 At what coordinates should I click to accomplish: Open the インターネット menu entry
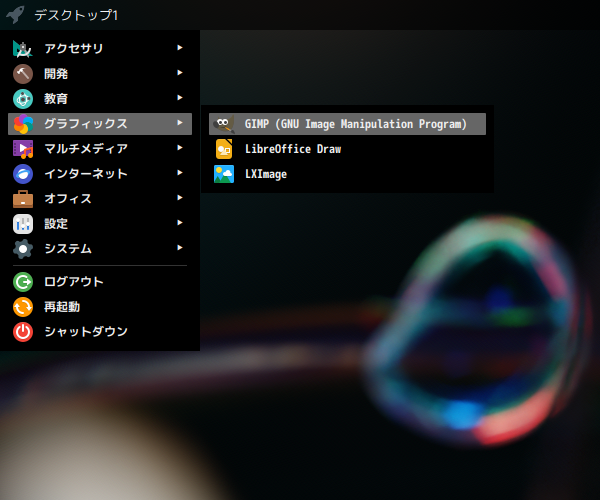click(100, 174)
